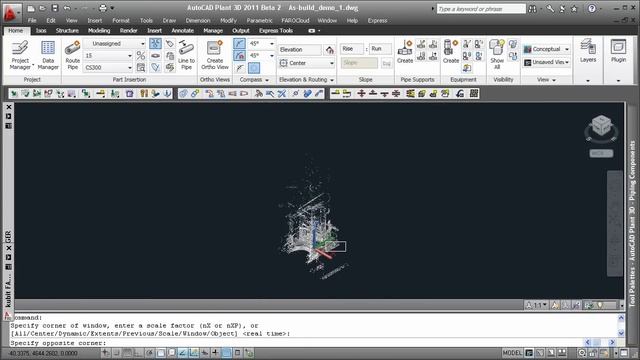Screen dimensions: 640x360
Task: Open the second 45° compass angle dropdown
Action: [261, 55]
